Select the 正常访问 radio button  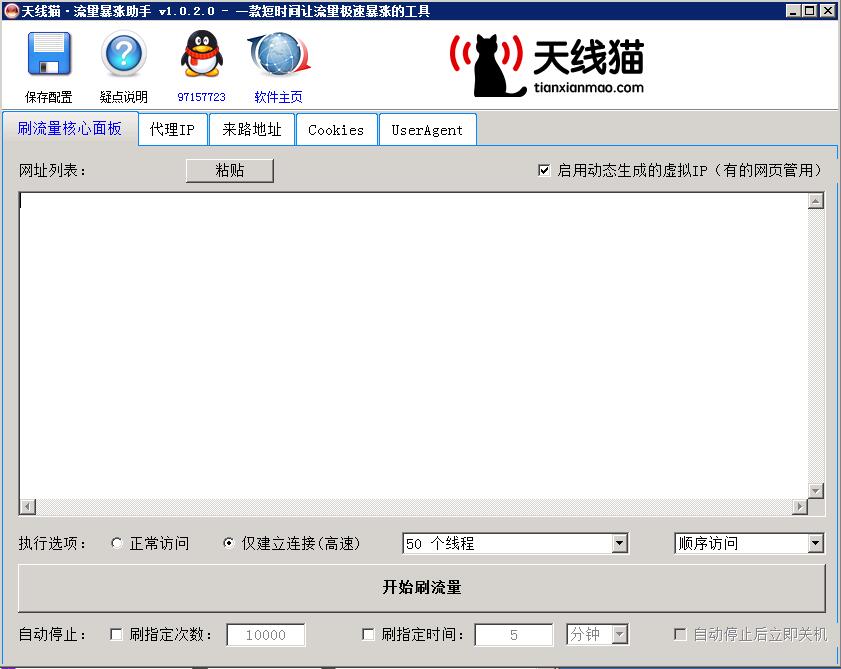(116, 543)
